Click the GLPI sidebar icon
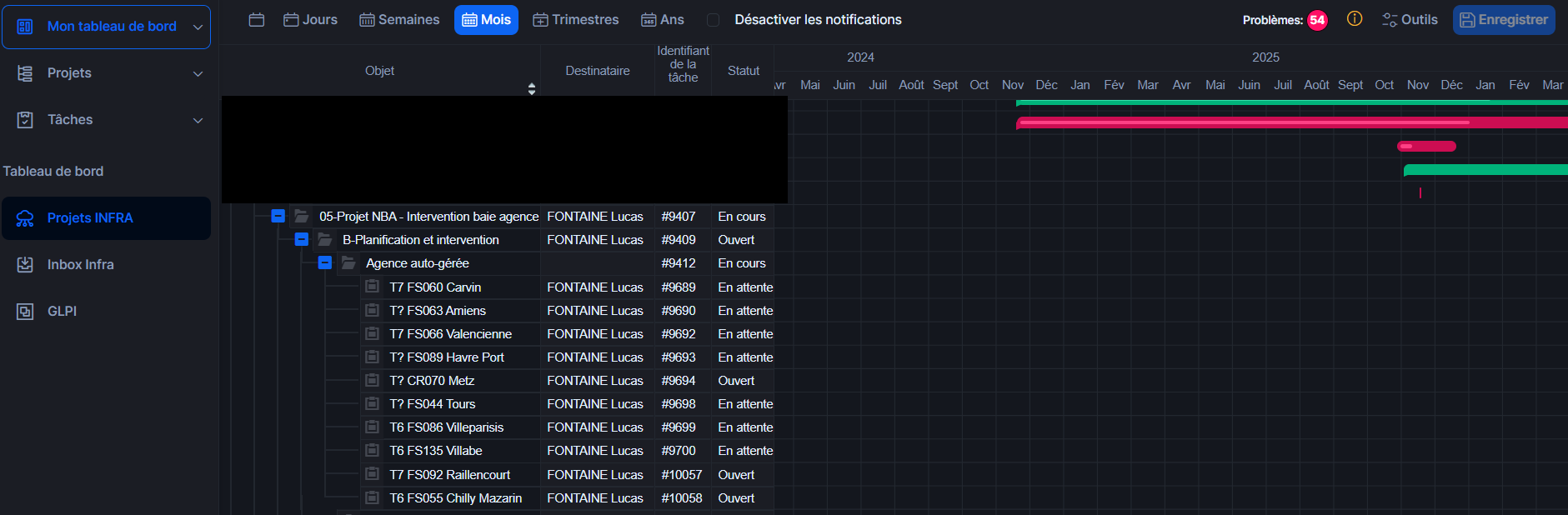 coord(25,312)
